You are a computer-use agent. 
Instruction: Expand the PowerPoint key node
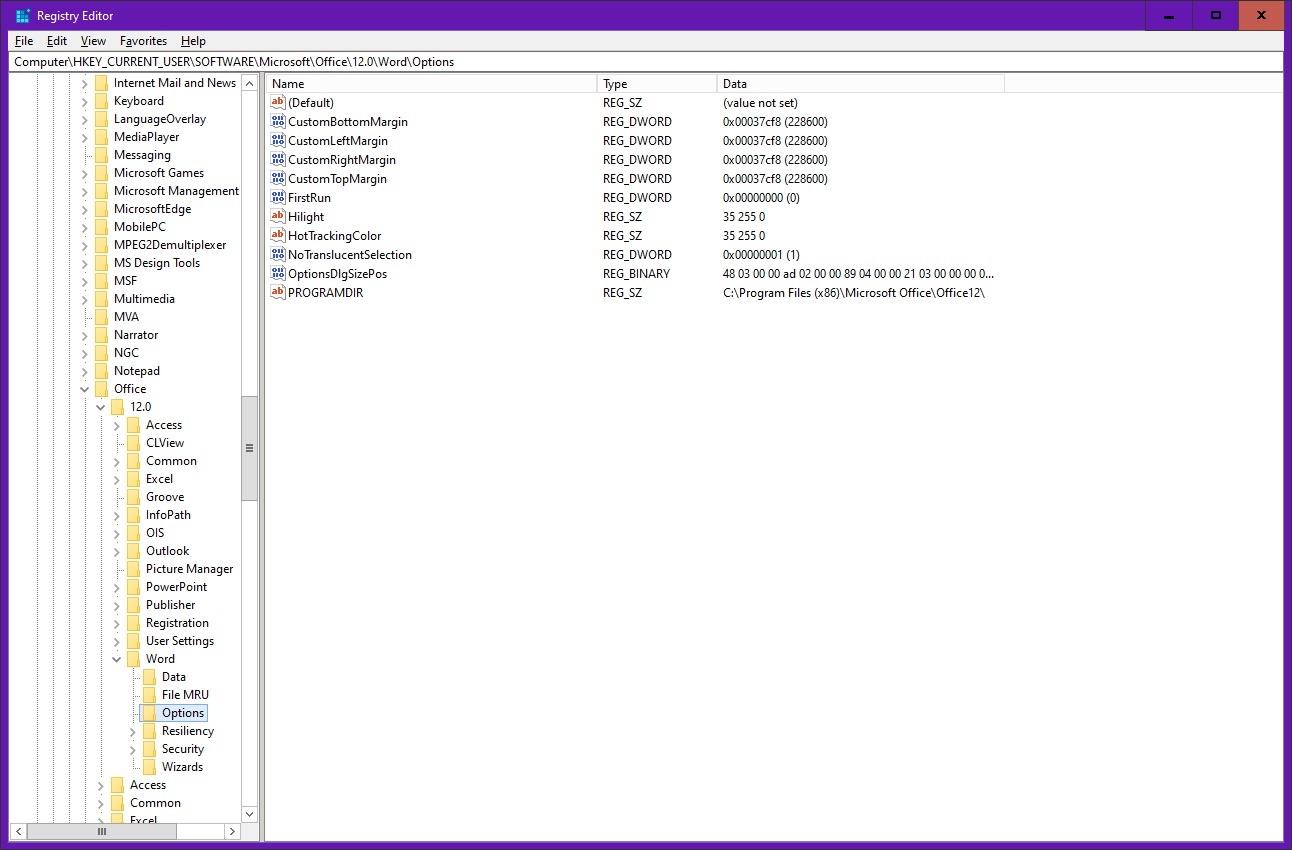pyautogui.click(x=117, y=587)
